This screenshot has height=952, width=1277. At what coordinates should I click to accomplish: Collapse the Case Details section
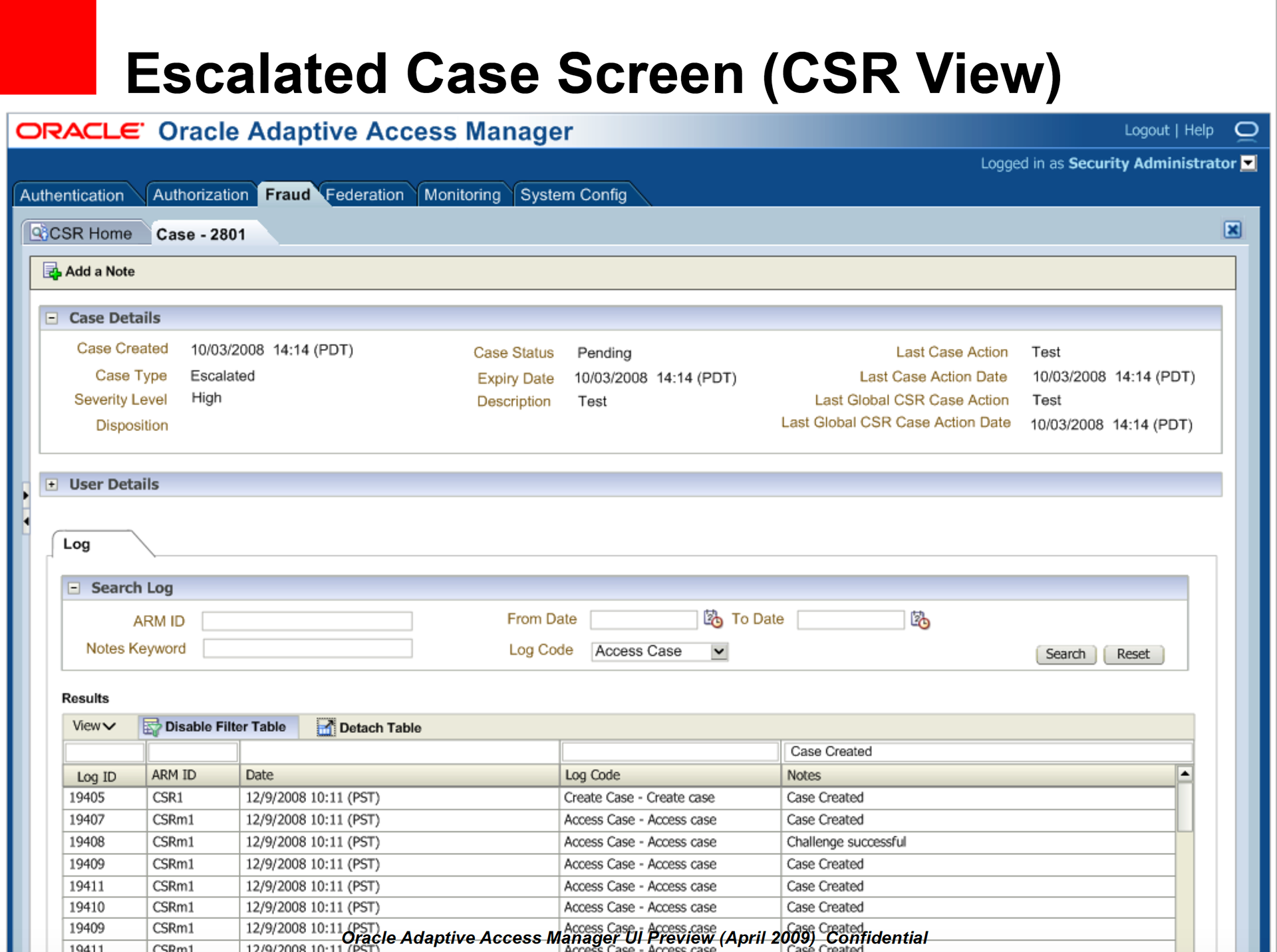[52, 318]
